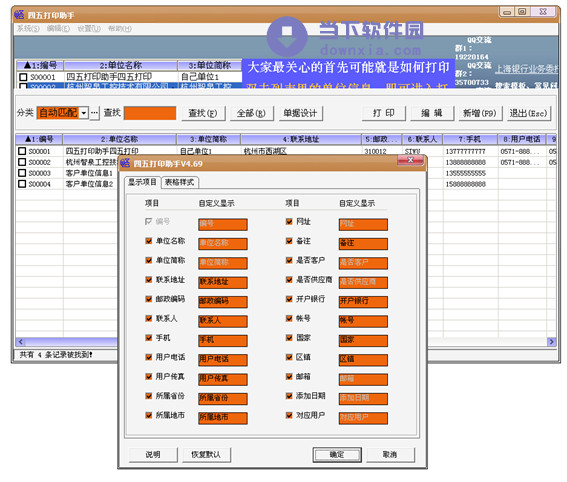This screenshot has width=567, height=482.
Task: Open the 编辑(E) menu
Action: point(58,29)
